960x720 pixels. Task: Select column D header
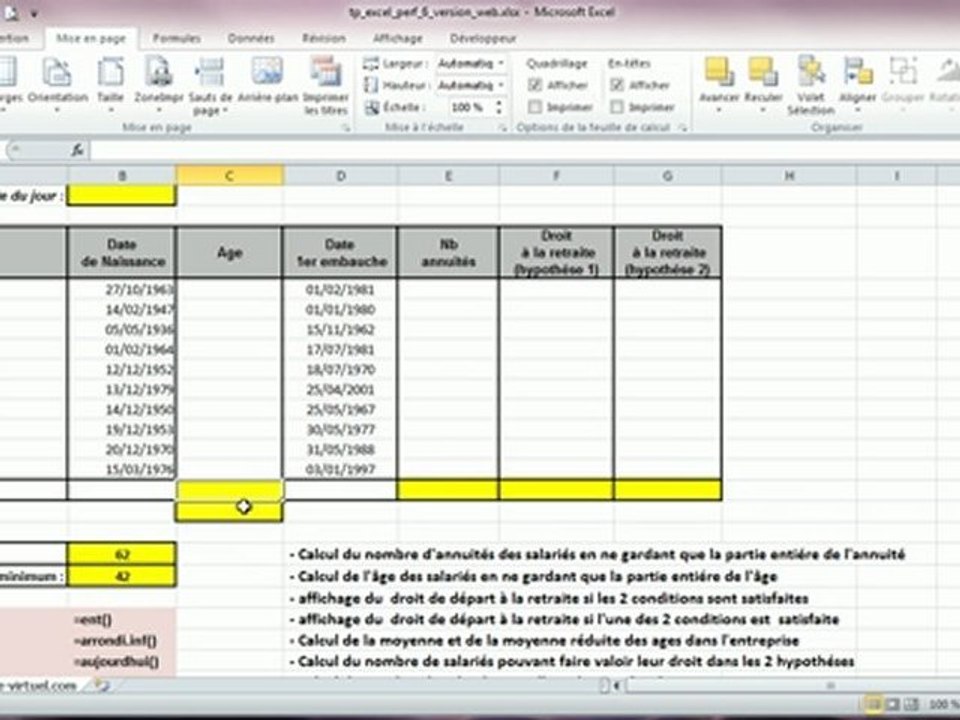[x=340, y=176]
